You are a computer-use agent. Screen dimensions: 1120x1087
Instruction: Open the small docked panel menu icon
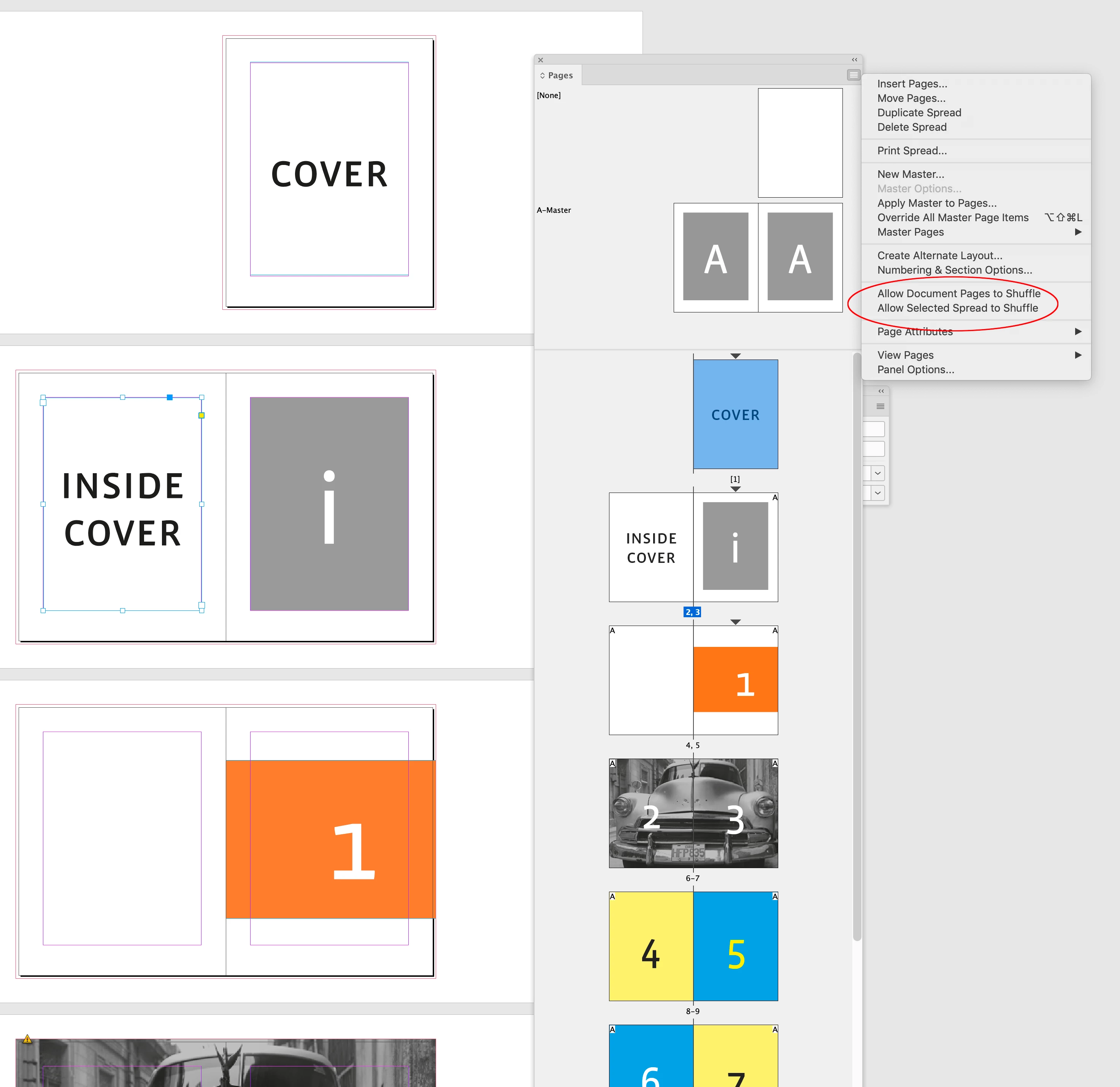click(x=880, y=407)
